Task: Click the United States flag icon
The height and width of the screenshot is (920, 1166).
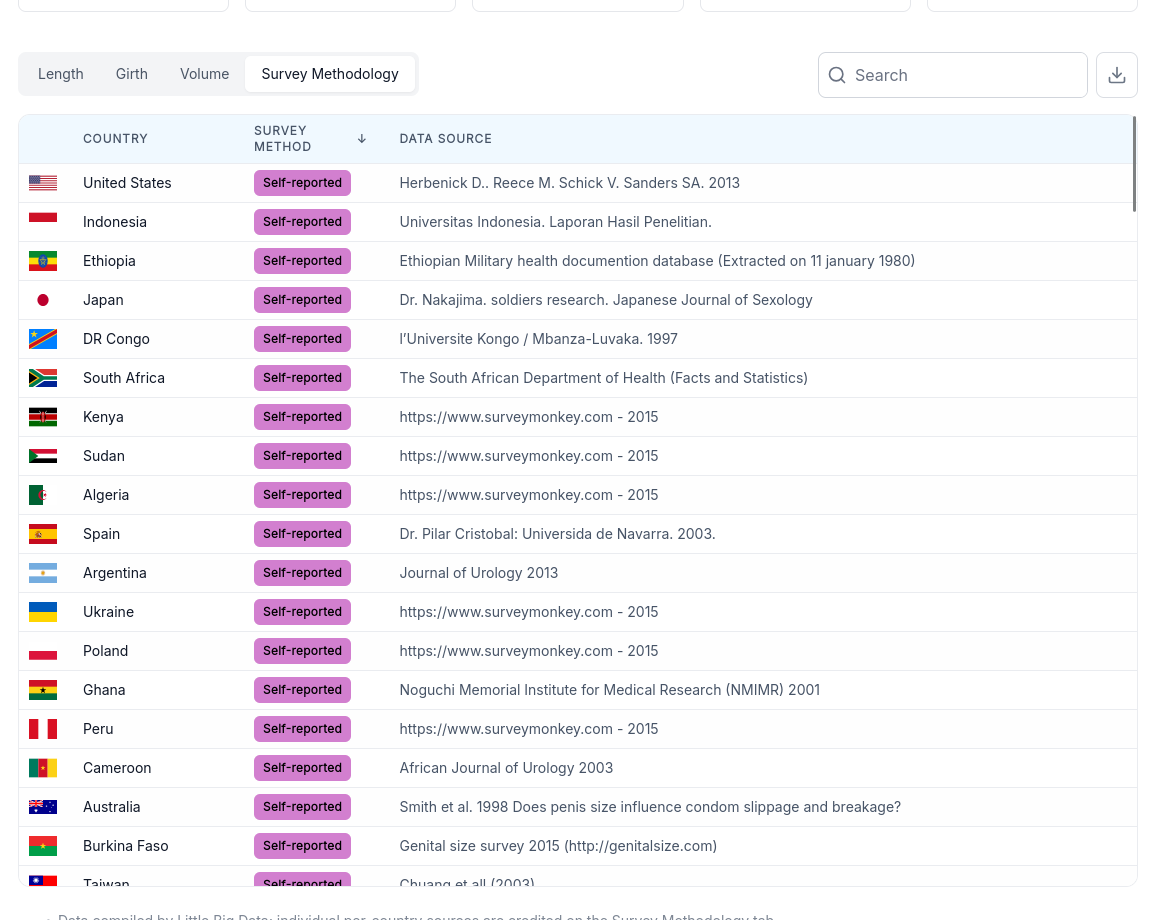Action: (43, 183)
